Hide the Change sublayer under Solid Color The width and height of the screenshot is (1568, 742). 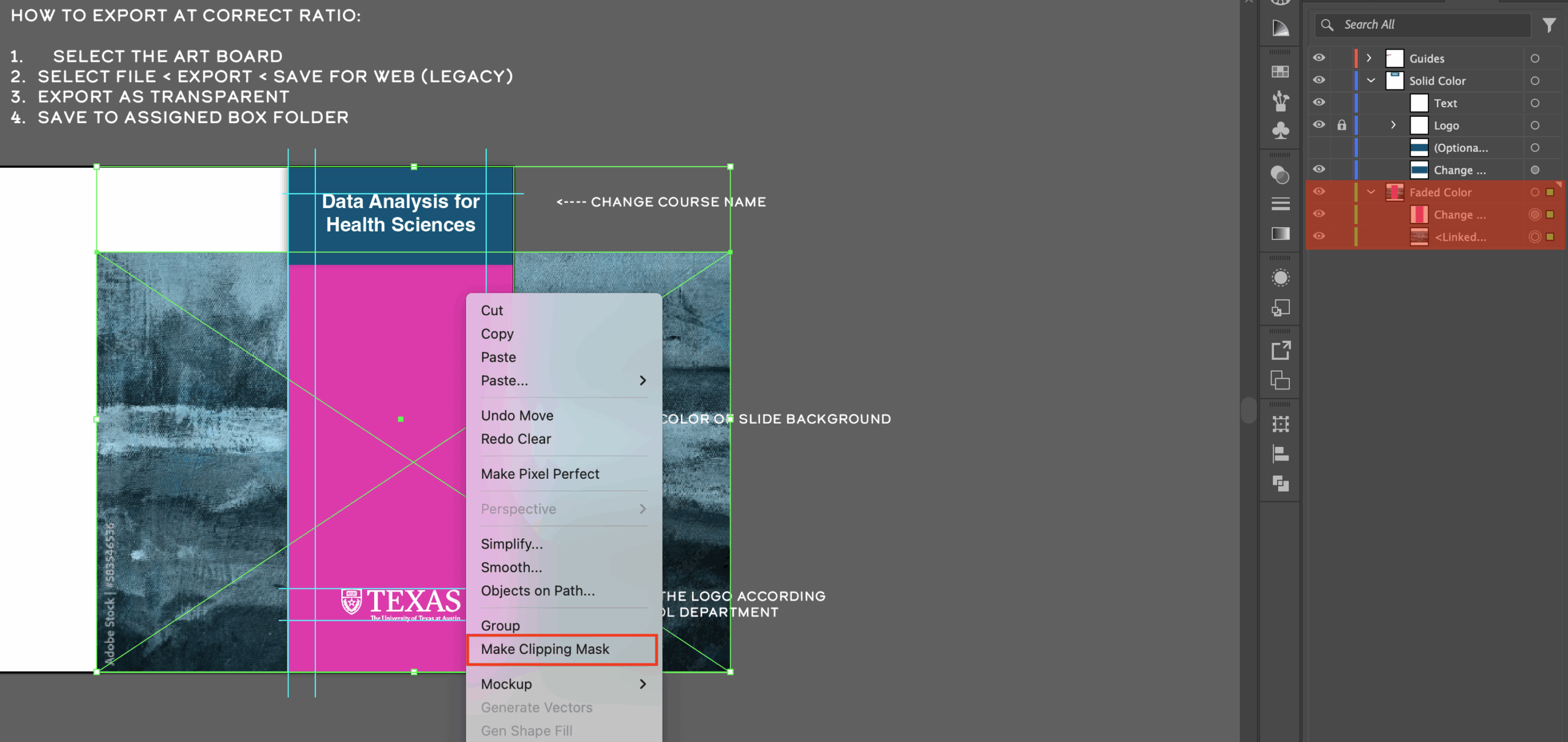tap(1319, 169)
